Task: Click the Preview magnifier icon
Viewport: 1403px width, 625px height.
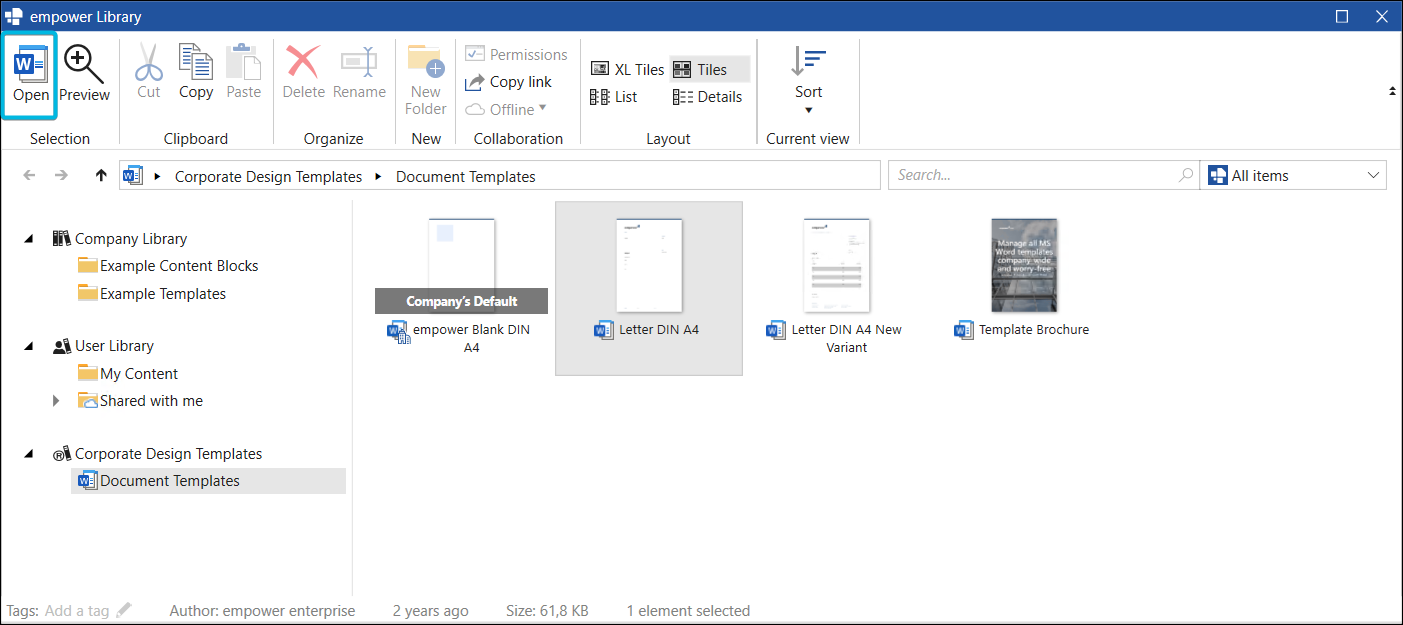Action: [84, 66]
